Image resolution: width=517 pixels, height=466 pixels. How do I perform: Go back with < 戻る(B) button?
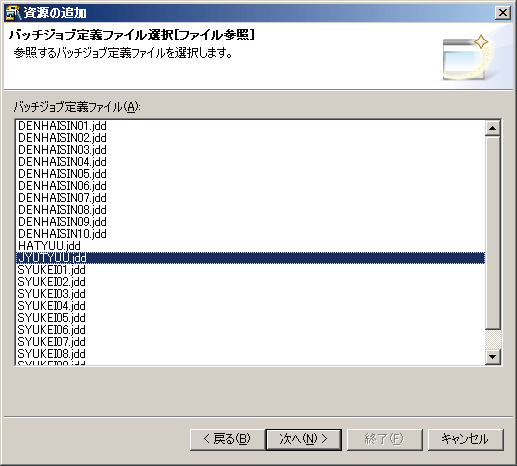[x=227, y=439]
